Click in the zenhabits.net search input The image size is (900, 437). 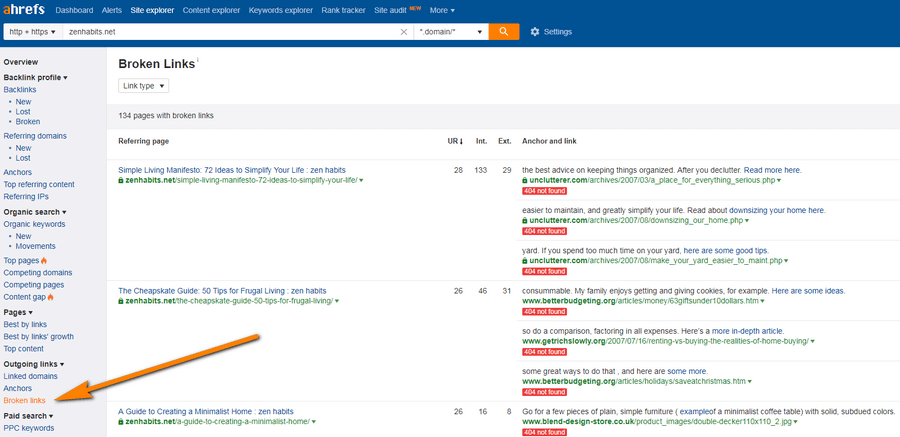[x=230, y=32]
